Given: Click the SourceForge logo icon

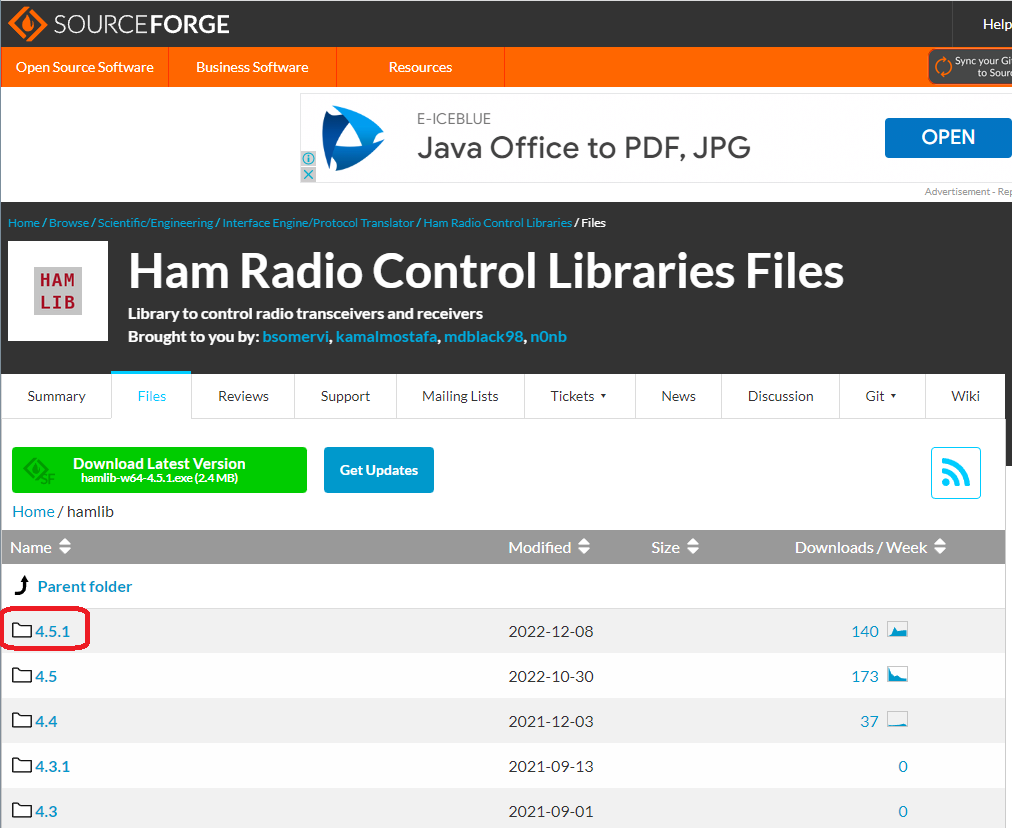Looking at the screenshot, I should [x=27, y=24].
